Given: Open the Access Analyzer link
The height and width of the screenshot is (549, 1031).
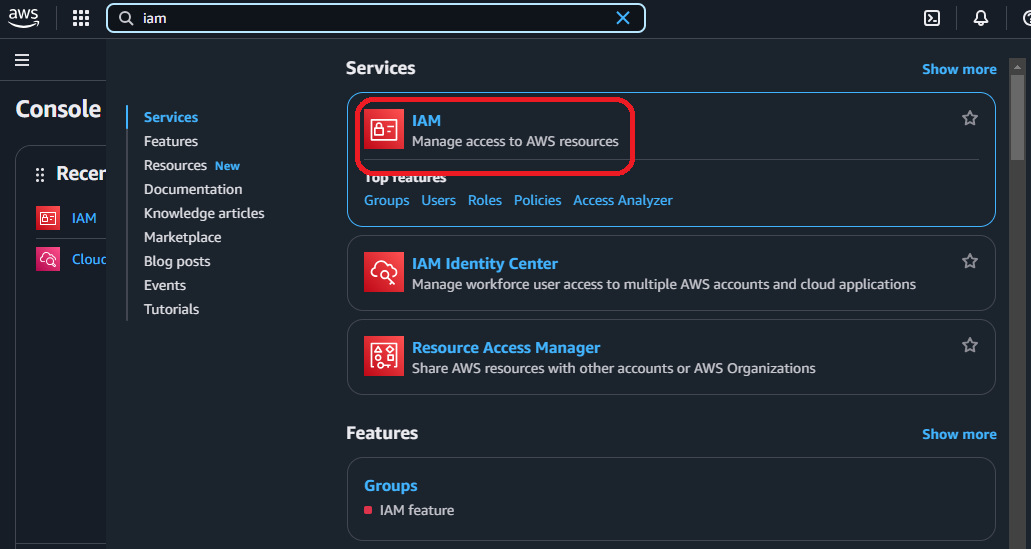Looking at the screenshot, I should click(622, 200).
